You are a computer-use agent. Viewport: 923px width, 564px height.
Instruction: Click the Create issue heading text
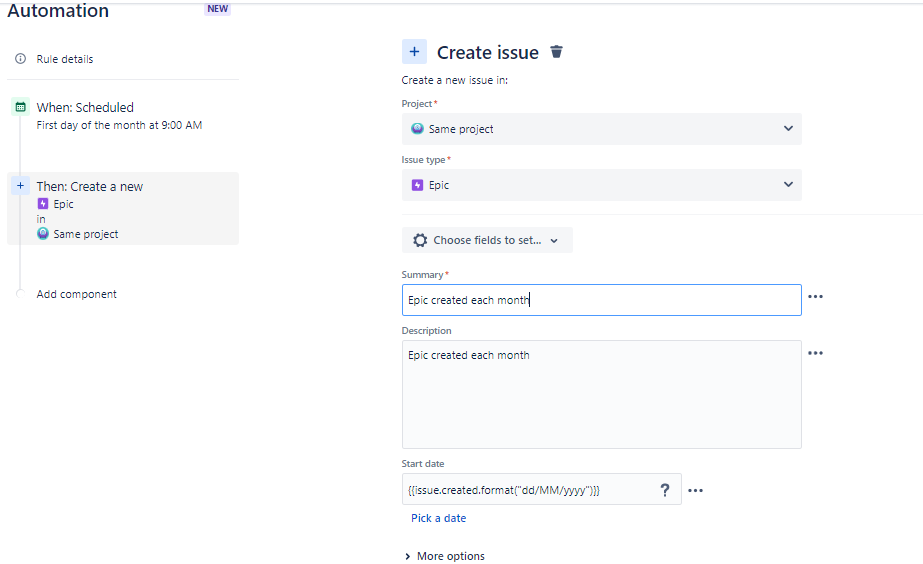[x=487, y=52]
